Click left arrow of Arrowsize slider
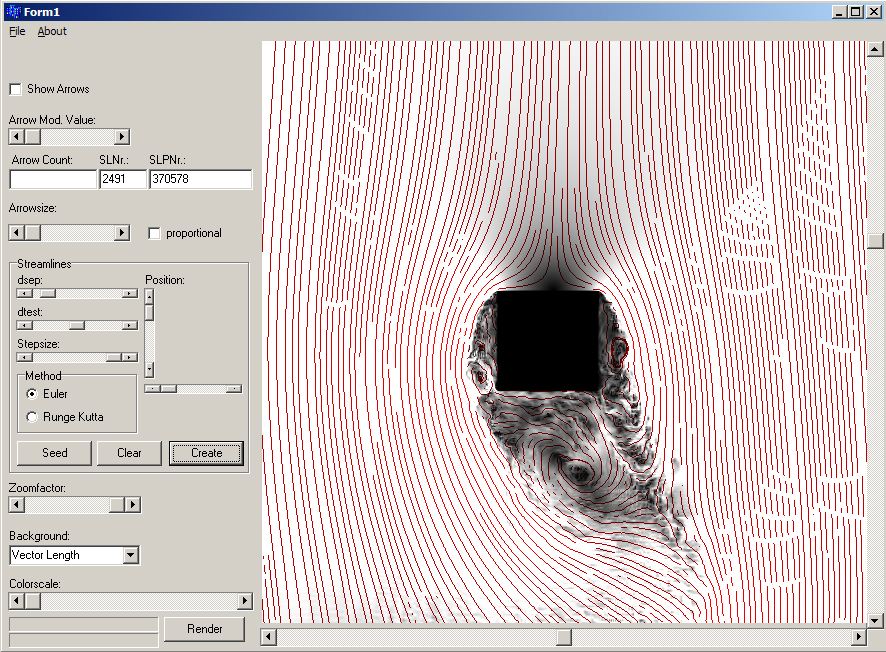886x652 pixels. 16,233
